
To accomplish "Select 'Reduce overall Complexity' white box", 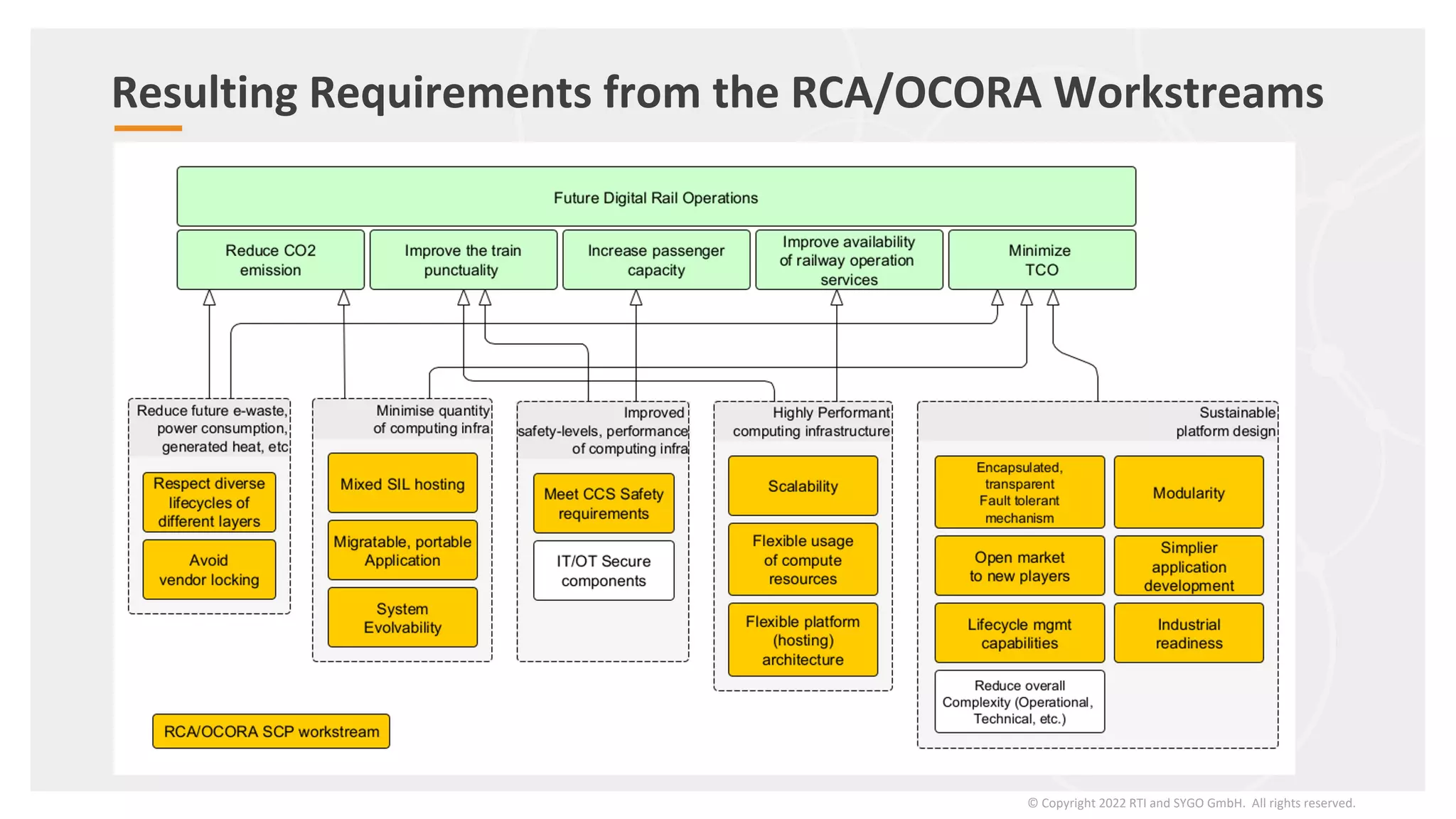I will [1019, 702].
